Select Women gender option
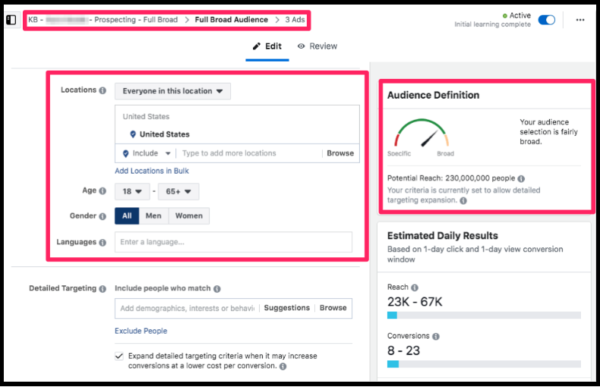The width and height of the screenshot is (600, 387). click(189, 216)
